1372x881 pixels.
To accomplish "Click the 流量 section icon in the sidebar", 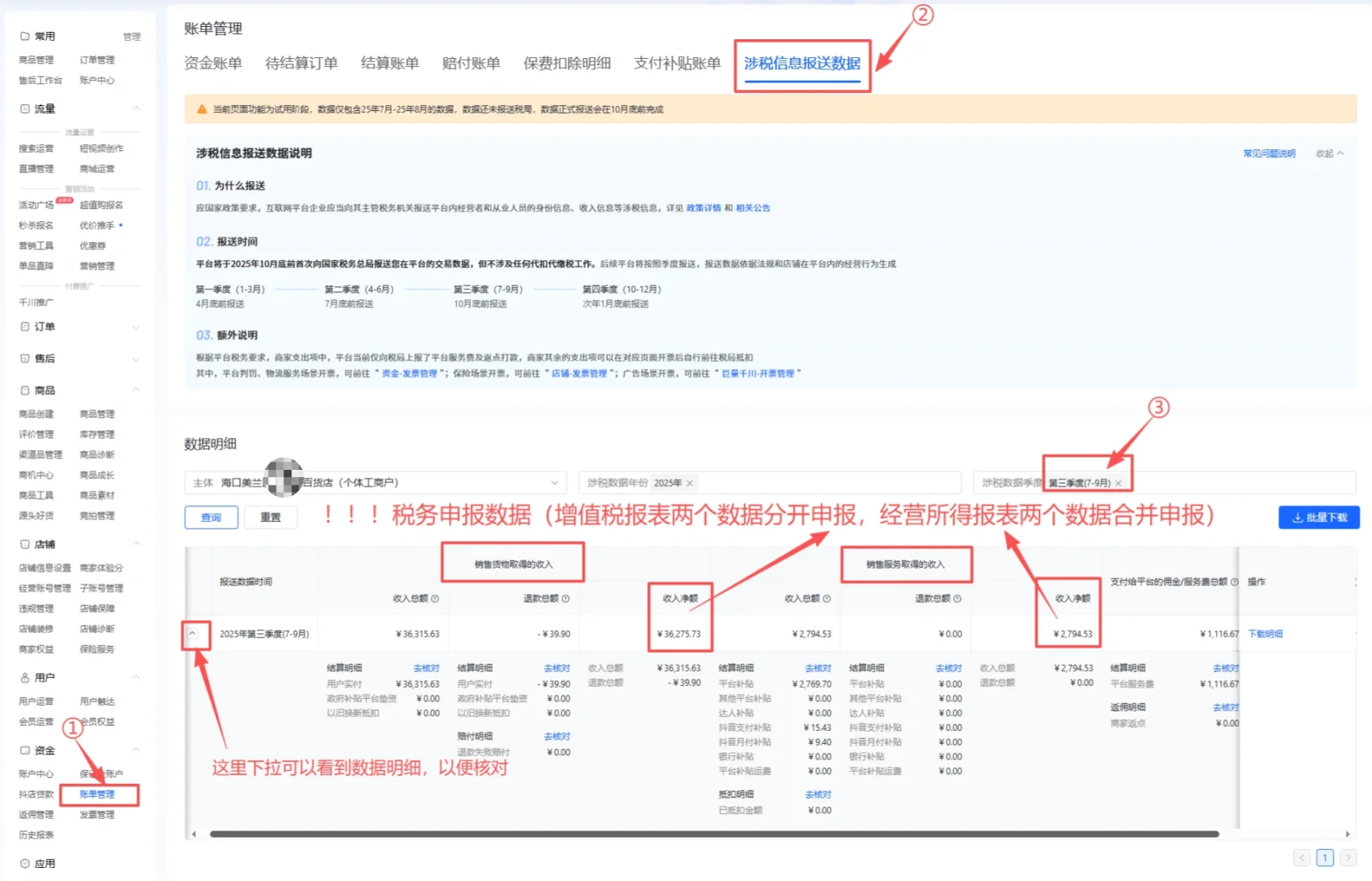I will pos(24,108).
